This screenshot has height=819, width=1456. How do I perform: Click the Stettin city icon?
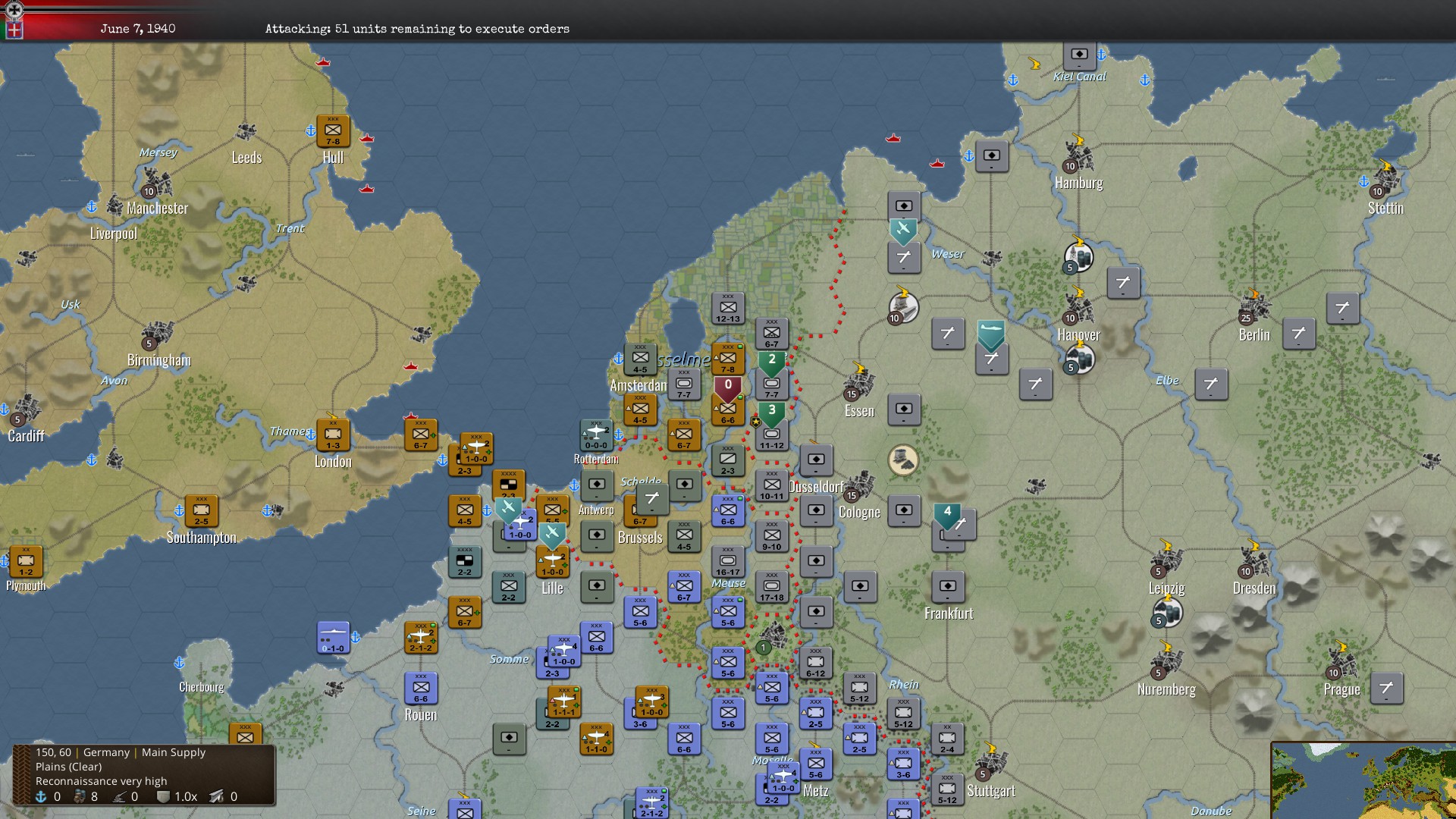click(x=1385, y=180)
